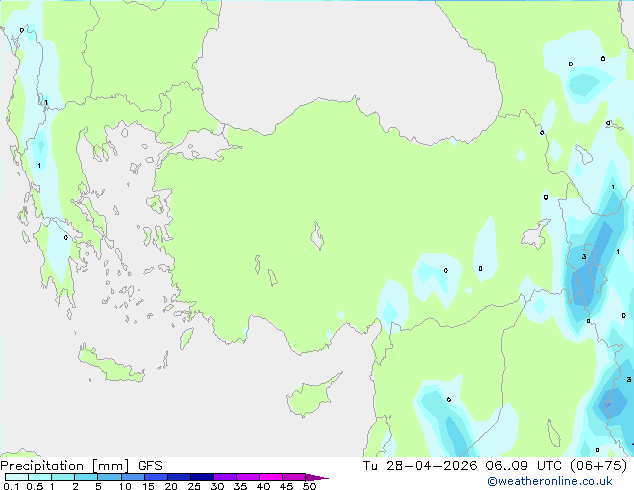
Task: Pick the legend swatch for 2–5 mm
Action: pyautogui.click(x=86, y=477)
